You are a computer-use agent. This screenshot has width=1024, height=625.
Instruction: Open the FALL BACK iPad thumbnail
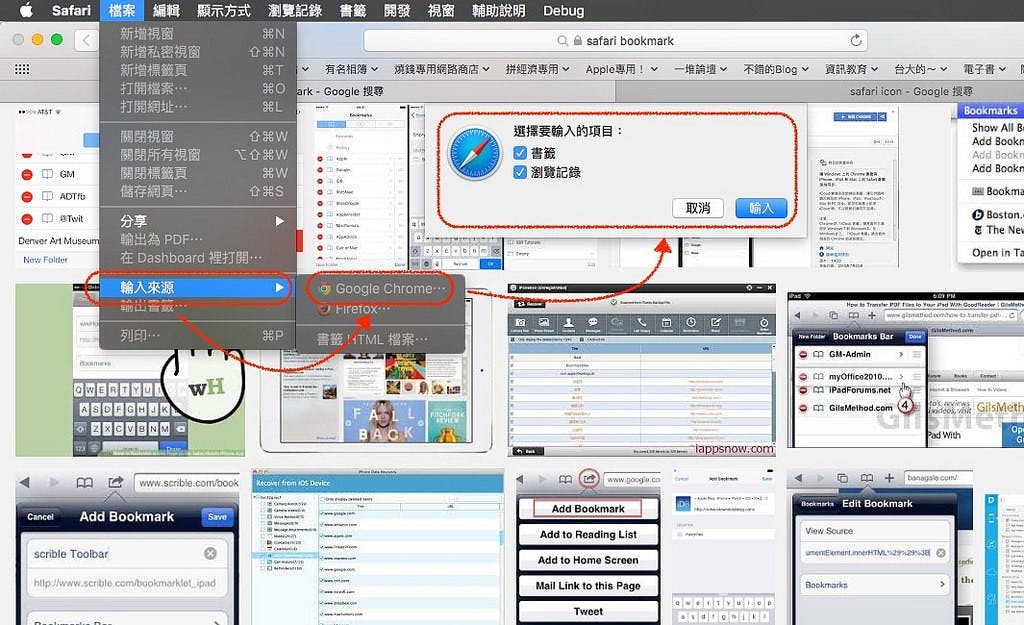click(x=376, y=398)
